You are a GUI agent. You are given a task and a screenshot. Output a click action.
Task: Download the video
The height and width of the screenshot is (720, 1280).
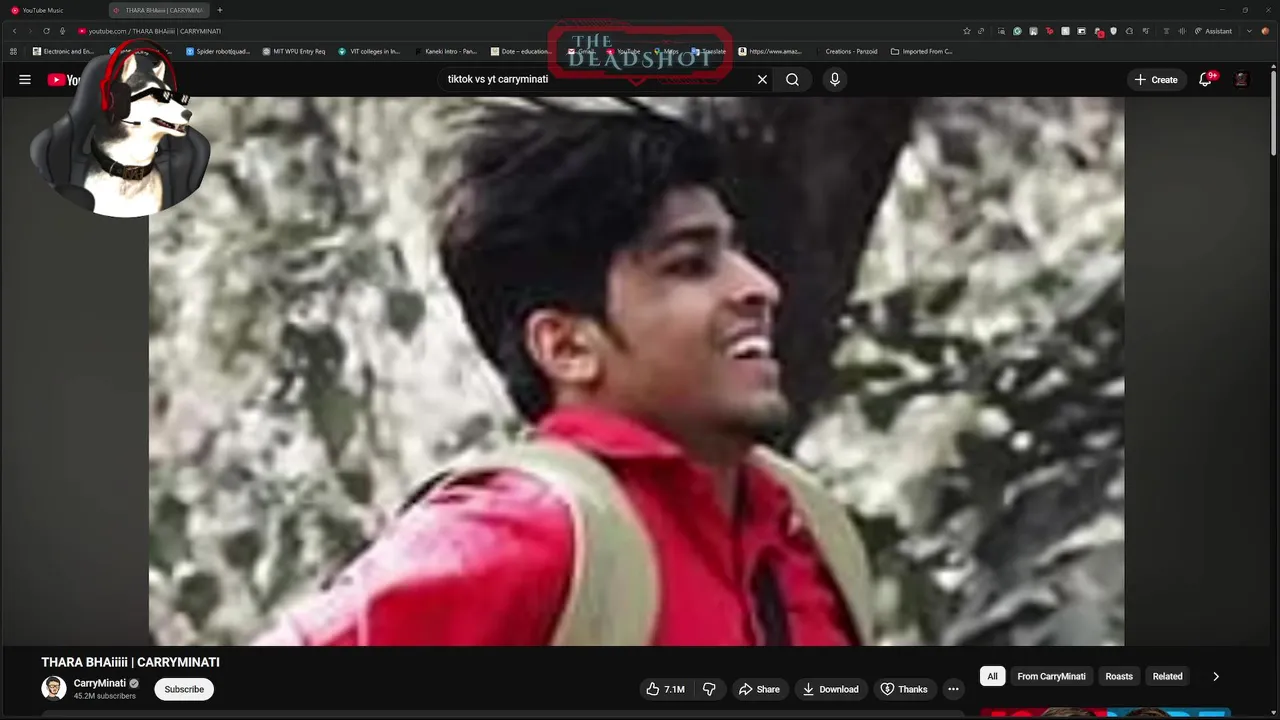pos(830,689)
